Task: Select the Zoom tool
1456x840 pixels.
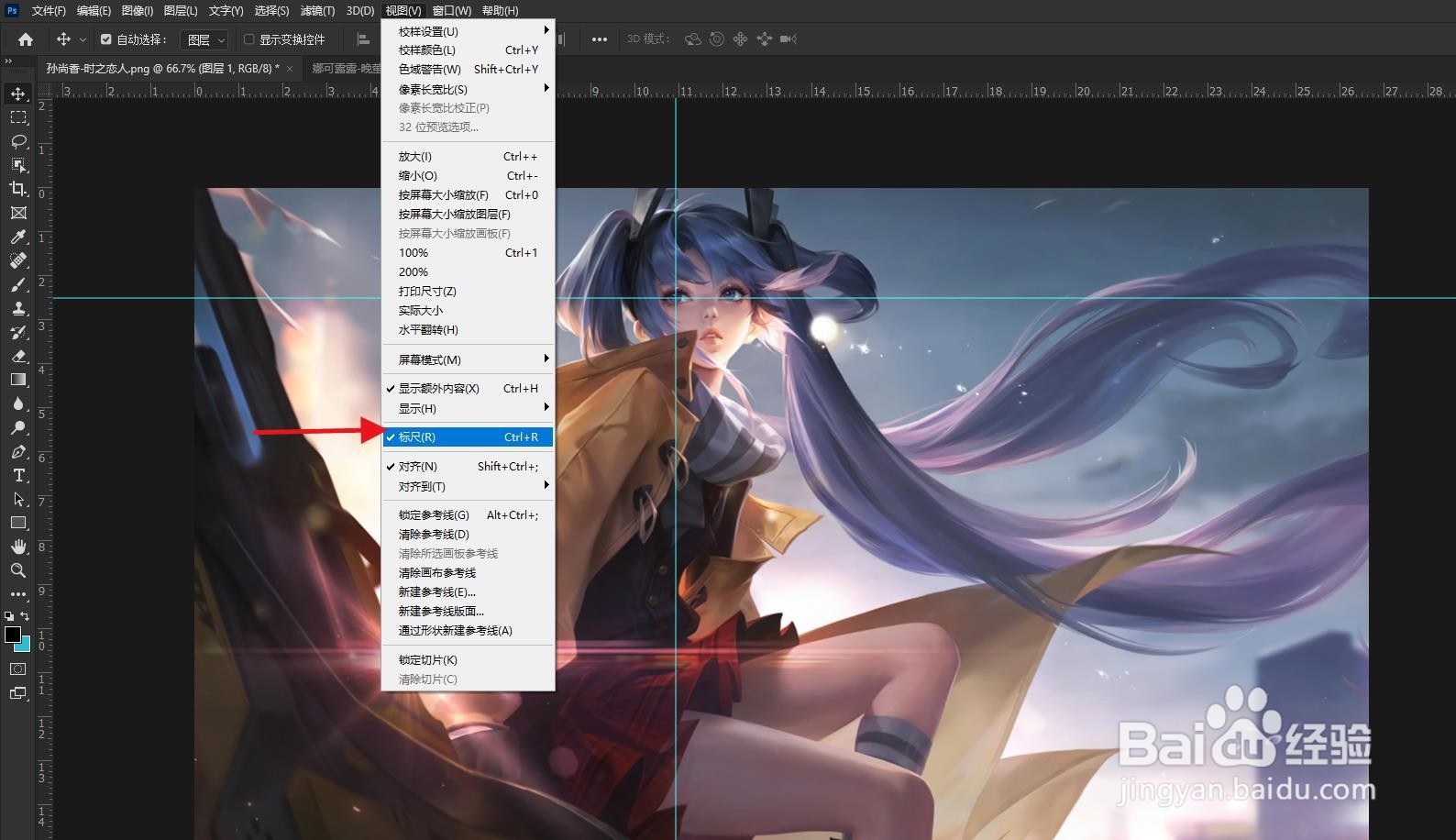Action: tap(18, 570)
